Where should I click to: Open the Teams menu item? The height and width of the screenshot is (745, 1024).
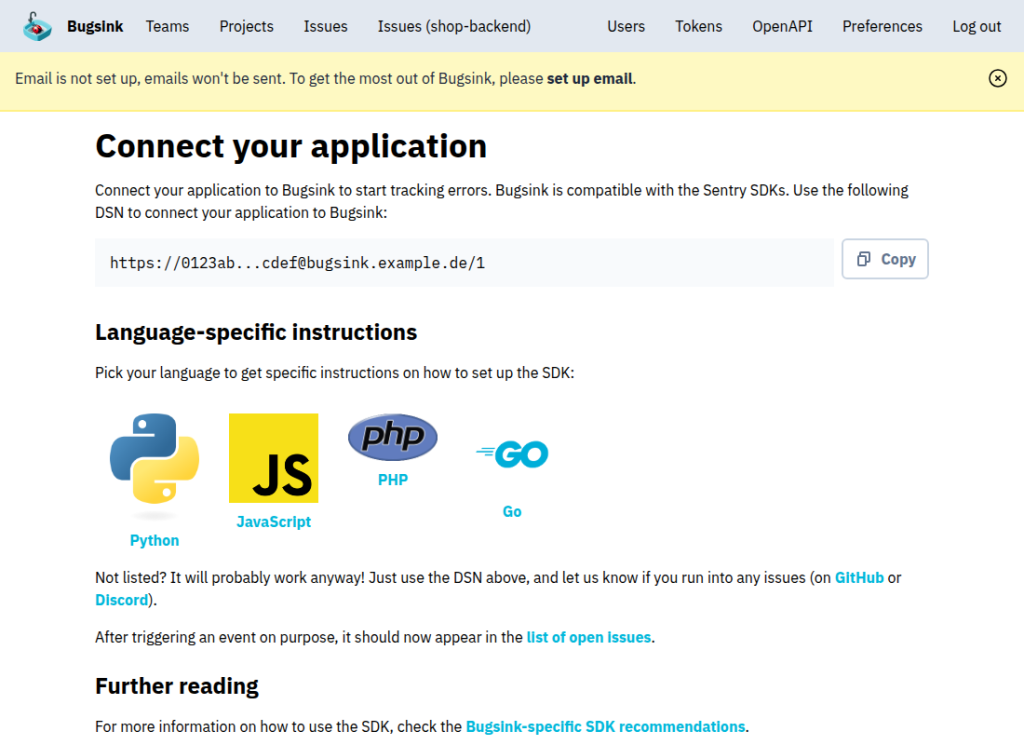[x=167, y=26]
